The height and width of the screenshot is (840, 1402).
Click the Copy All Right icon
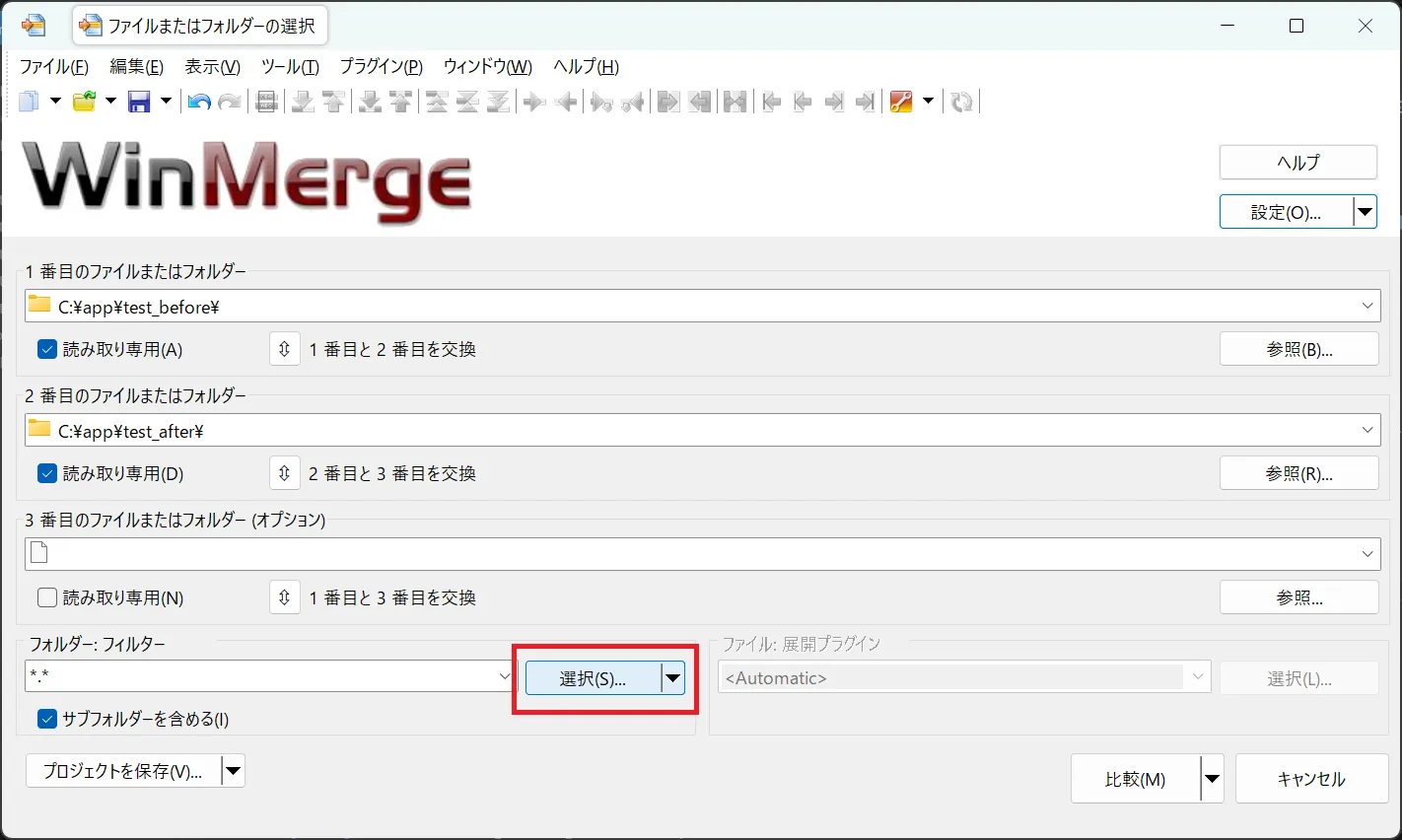click(668, 102)
